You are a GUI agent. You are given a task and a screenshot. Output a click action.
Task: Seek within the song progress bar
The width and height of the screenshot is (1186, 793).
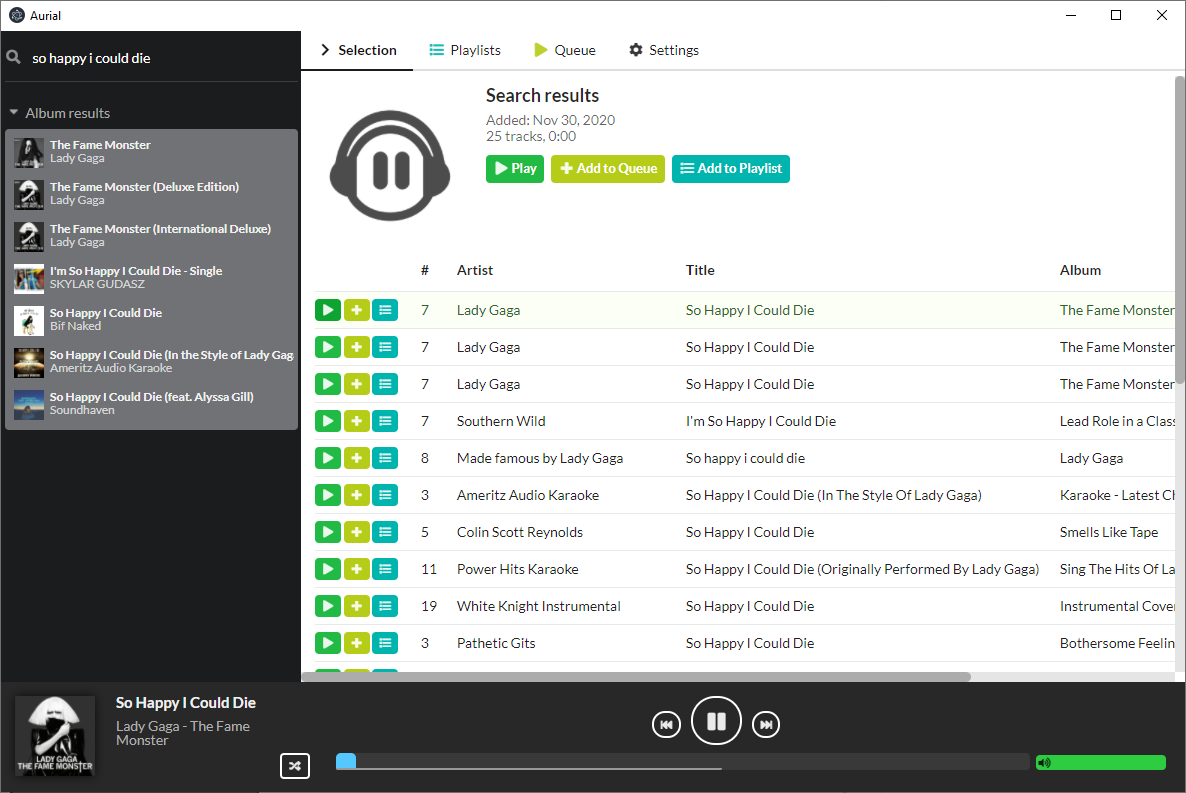click(682, 762)
